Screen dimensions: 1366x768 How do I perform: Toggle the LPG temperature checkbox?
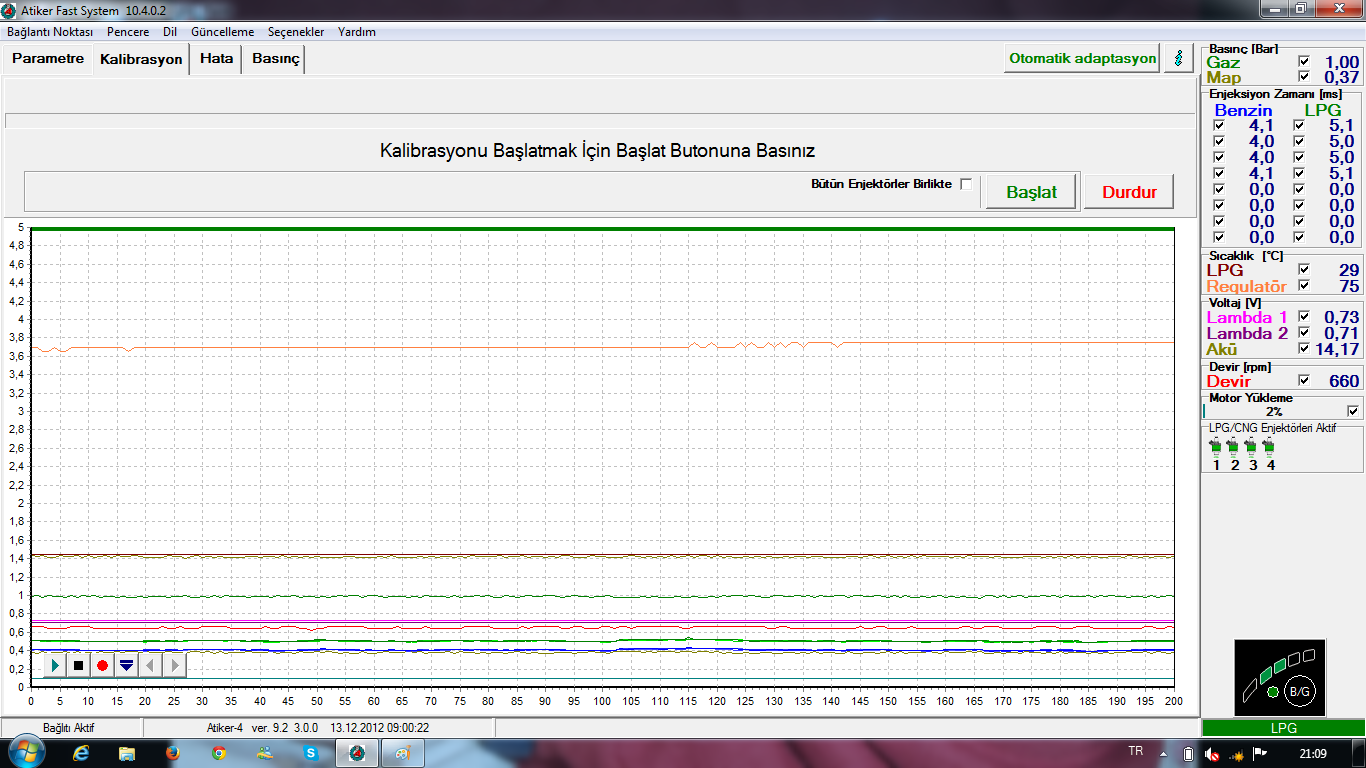point(1303,270)
